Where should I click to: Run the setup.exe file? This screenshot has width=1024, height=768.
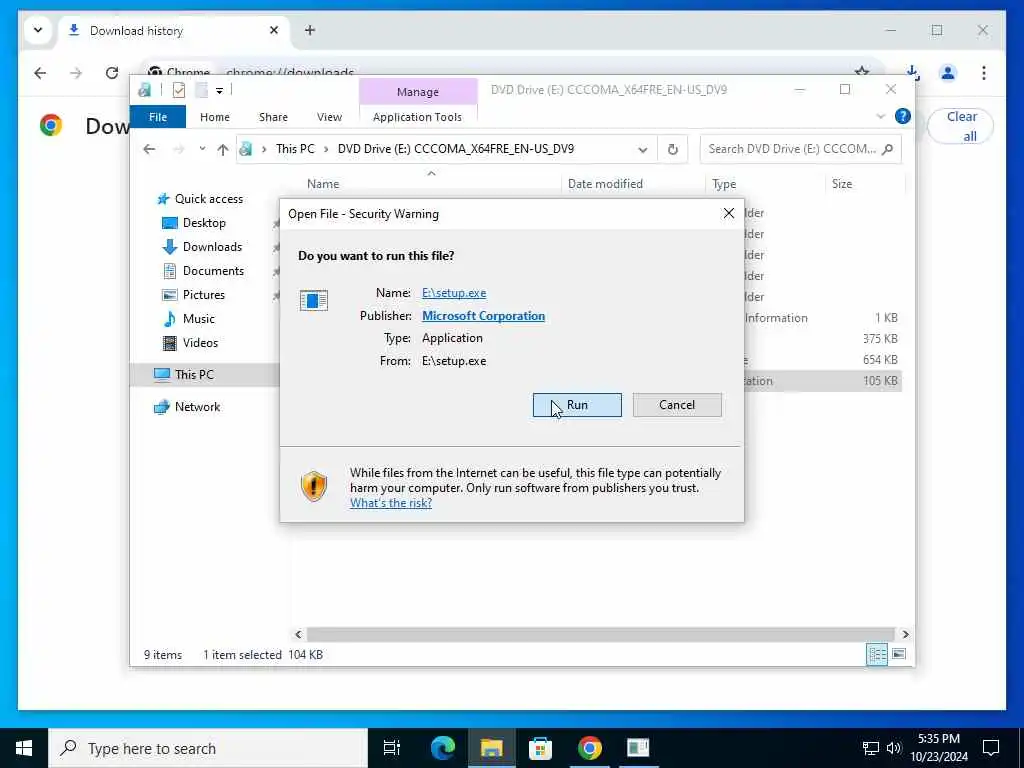pos(577,405)
